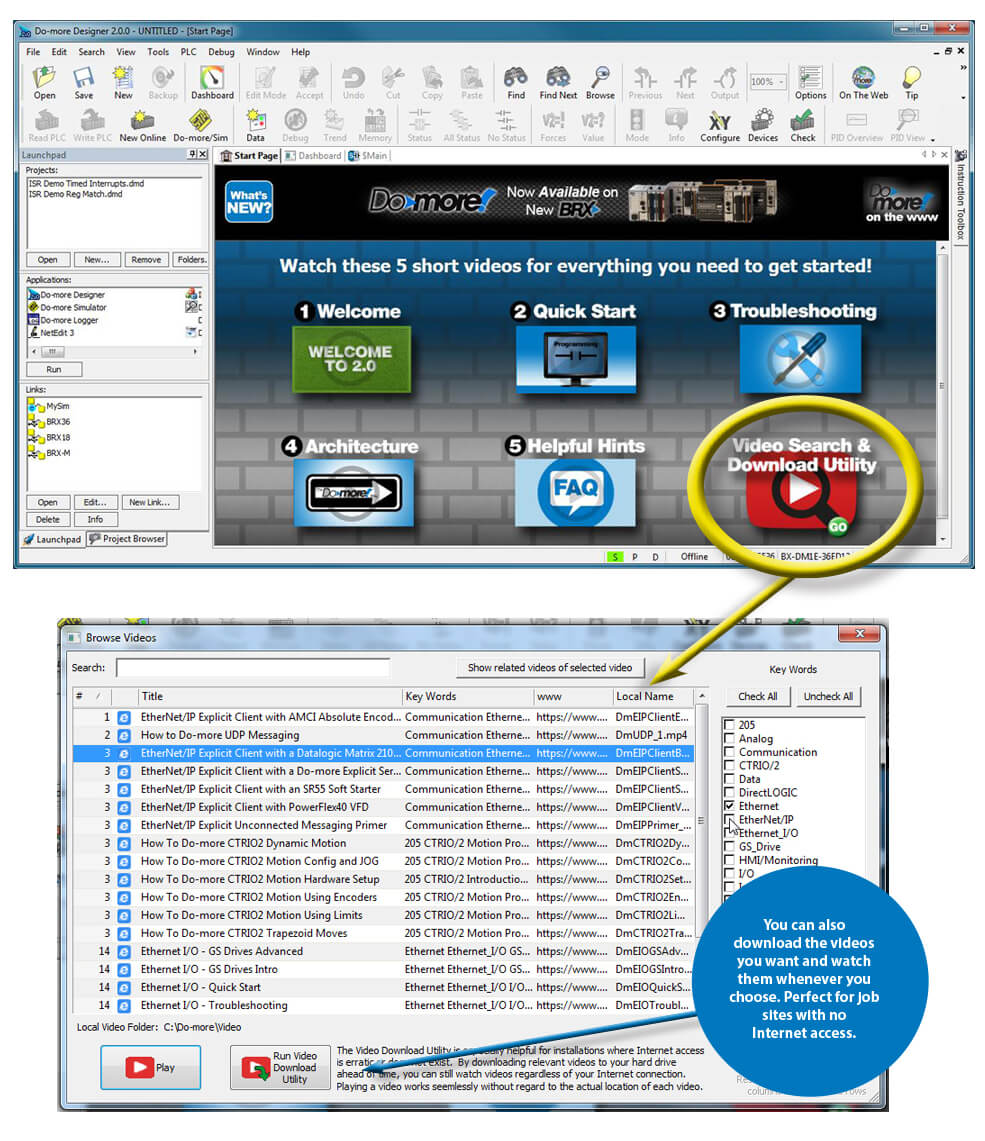Image resolution: width=985 pixels, height=1141 pixels.
Task: Run the Check program tool
Action: click(x=802, y=125)
